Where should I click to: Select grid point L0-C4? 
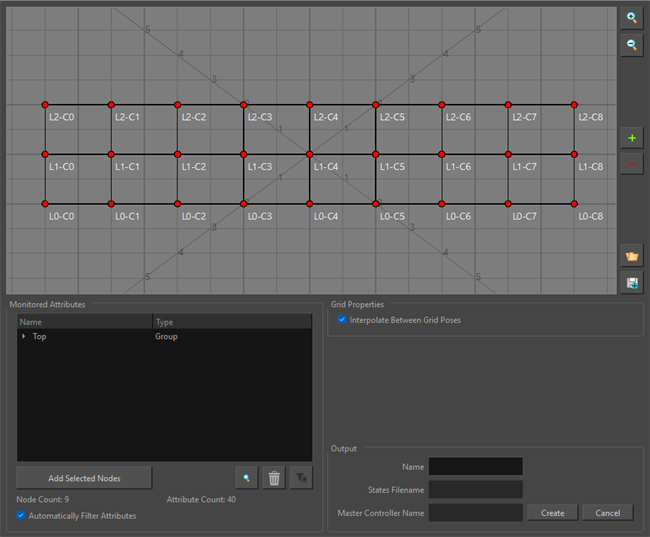310,204
